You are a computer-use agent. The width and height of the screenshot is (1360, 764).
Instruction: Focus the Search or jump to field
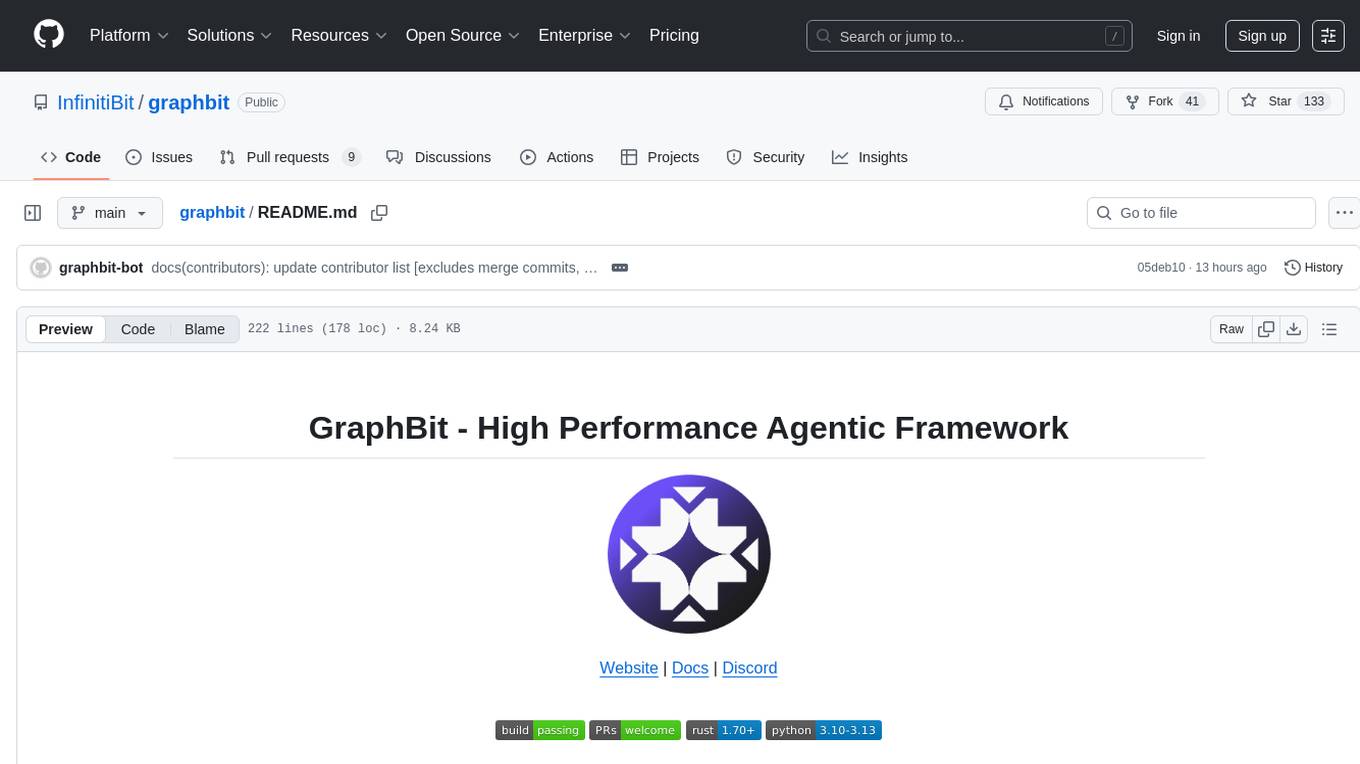(969, 36)
